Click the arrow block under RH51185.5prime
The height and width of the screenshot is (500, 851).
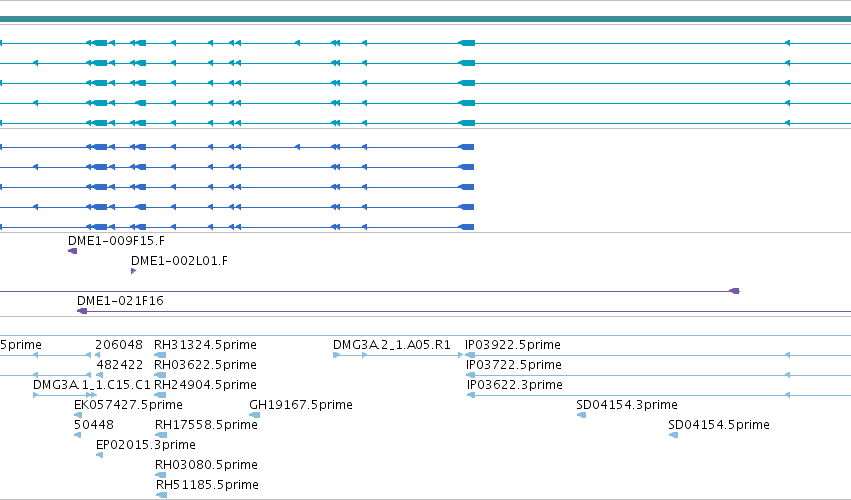pos(162,495)
